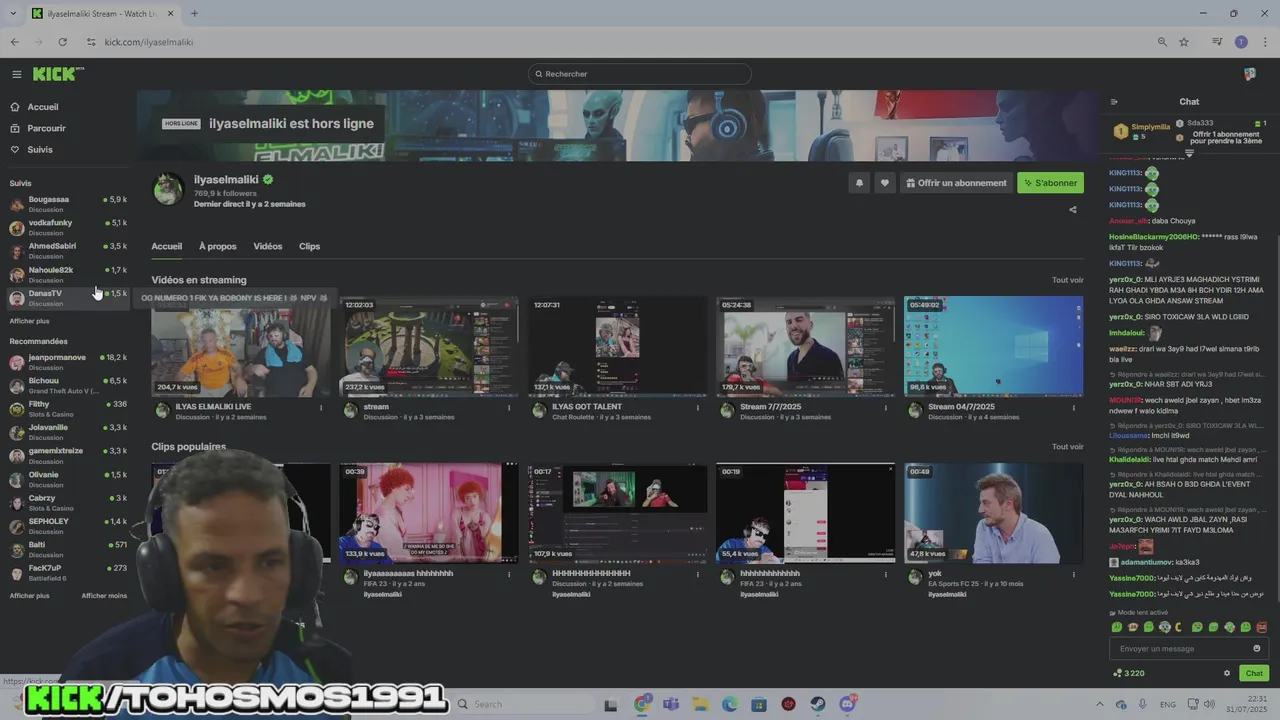This screenshot has height=720, width=1280.
Task: Open ILYAS GOT TALENT video thumbnail
Action: click(x=617, y=346)
